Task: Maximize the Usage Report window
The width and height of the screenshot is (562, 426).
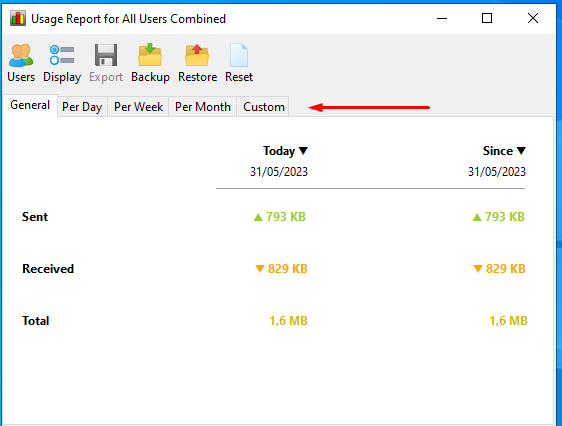Action: 487,18
